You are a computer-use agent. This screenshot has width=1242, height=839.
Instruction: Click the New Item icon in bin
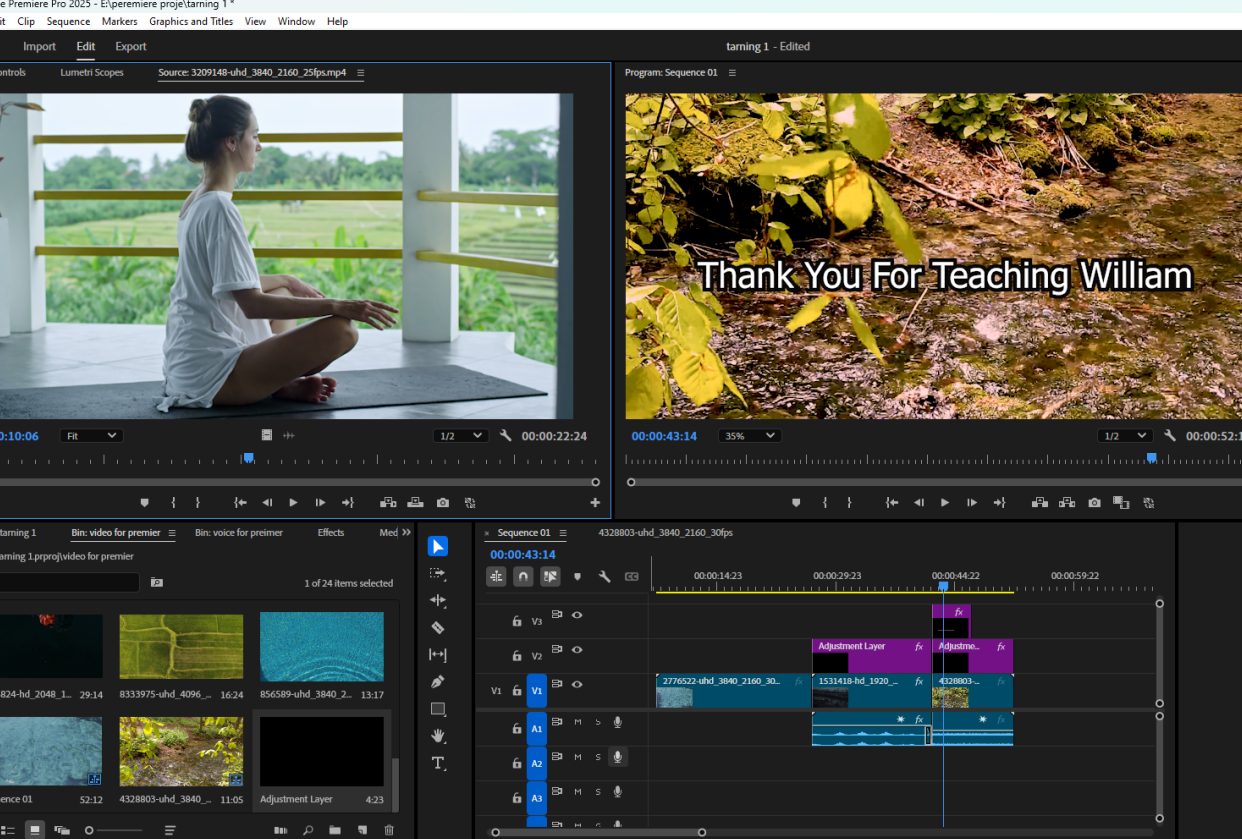click(362, 830)
